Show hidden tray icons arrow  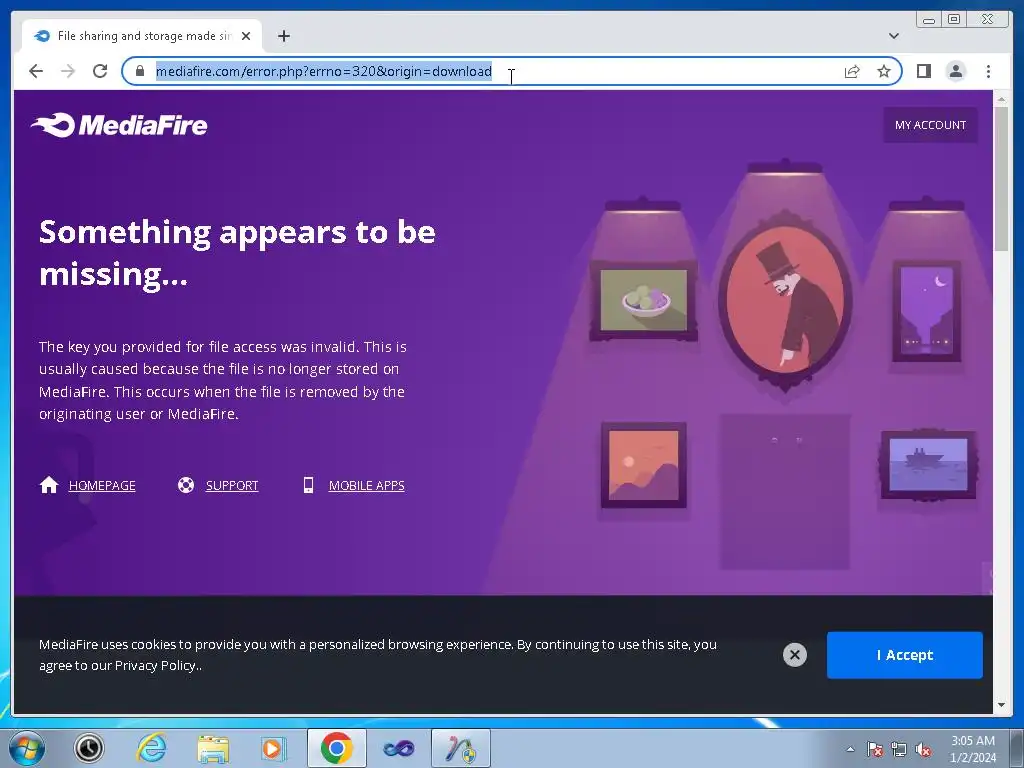tap(850, 749)
